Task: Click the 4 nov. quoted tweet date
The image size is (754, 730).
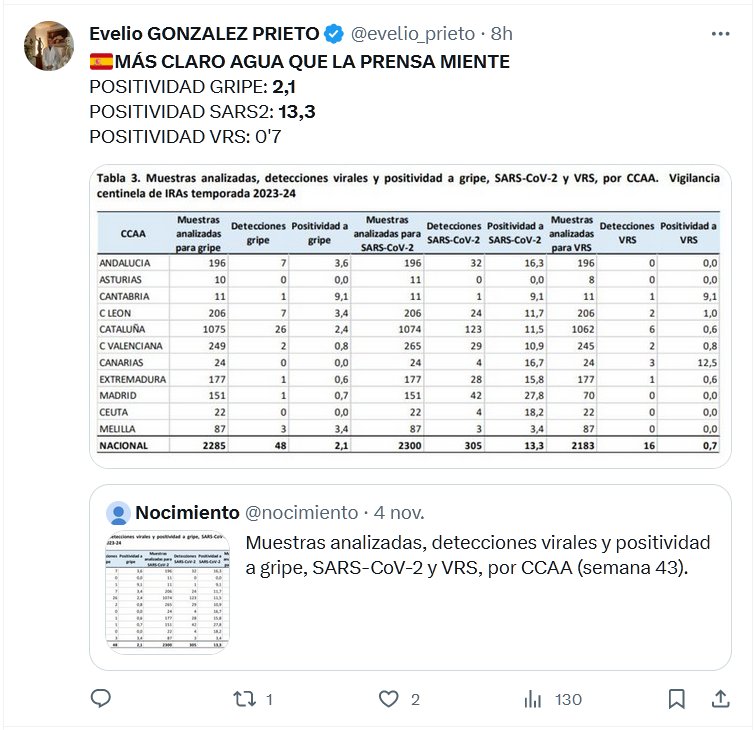Action: (399, 513)
